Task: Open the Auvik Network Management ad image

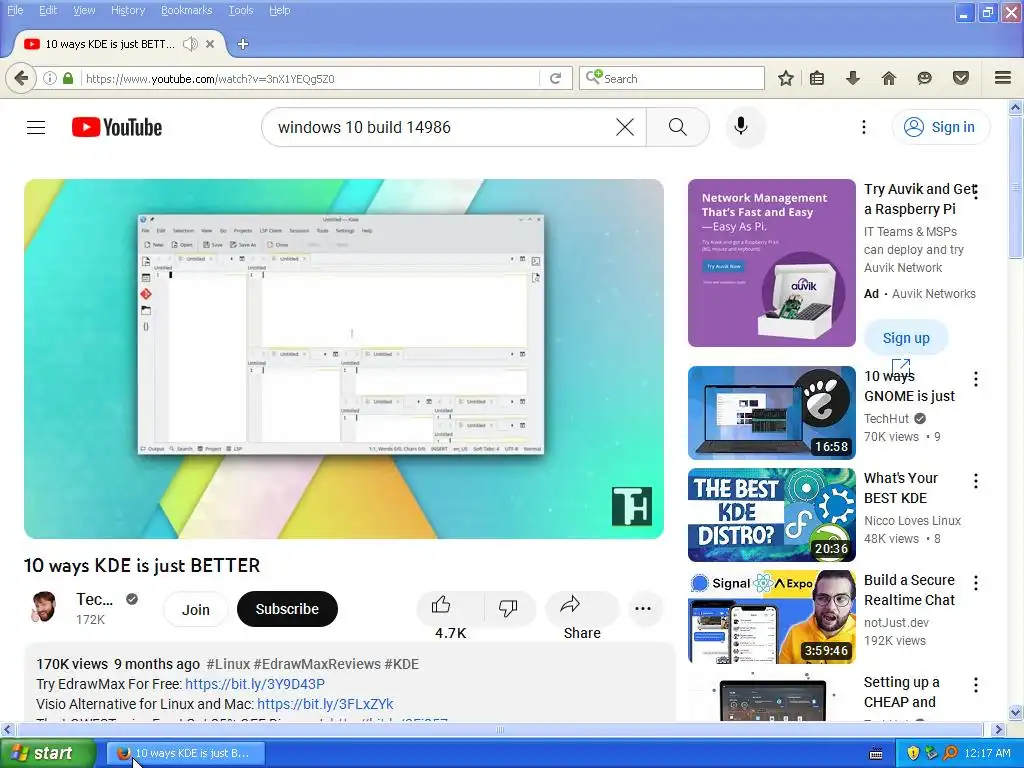Action: (x=771, y=263)
